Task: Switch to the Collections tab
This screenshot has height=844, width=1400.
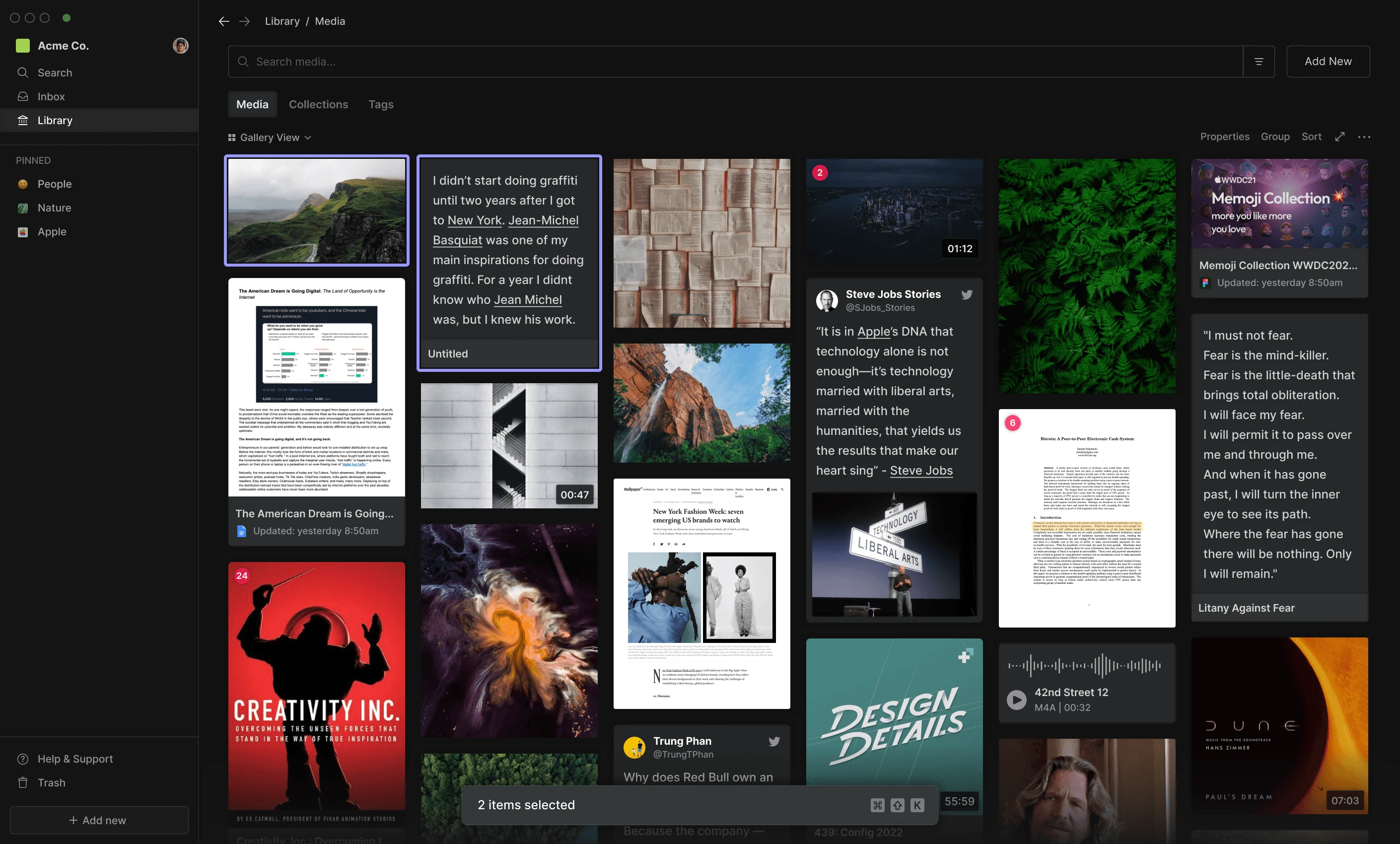Action: pos(318,104)
